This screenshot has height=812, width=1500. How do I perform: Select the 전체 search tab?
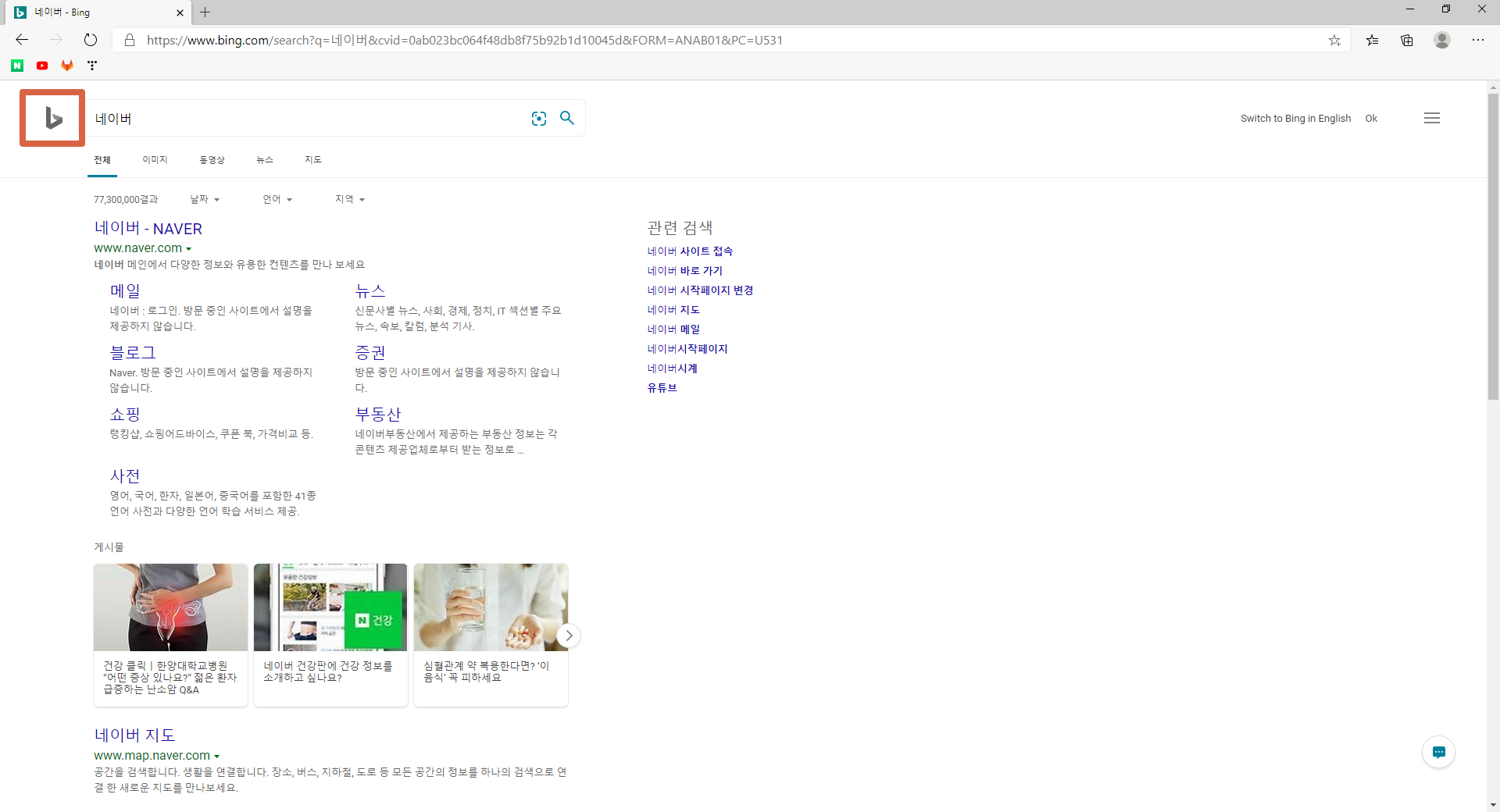click(102, 160)
